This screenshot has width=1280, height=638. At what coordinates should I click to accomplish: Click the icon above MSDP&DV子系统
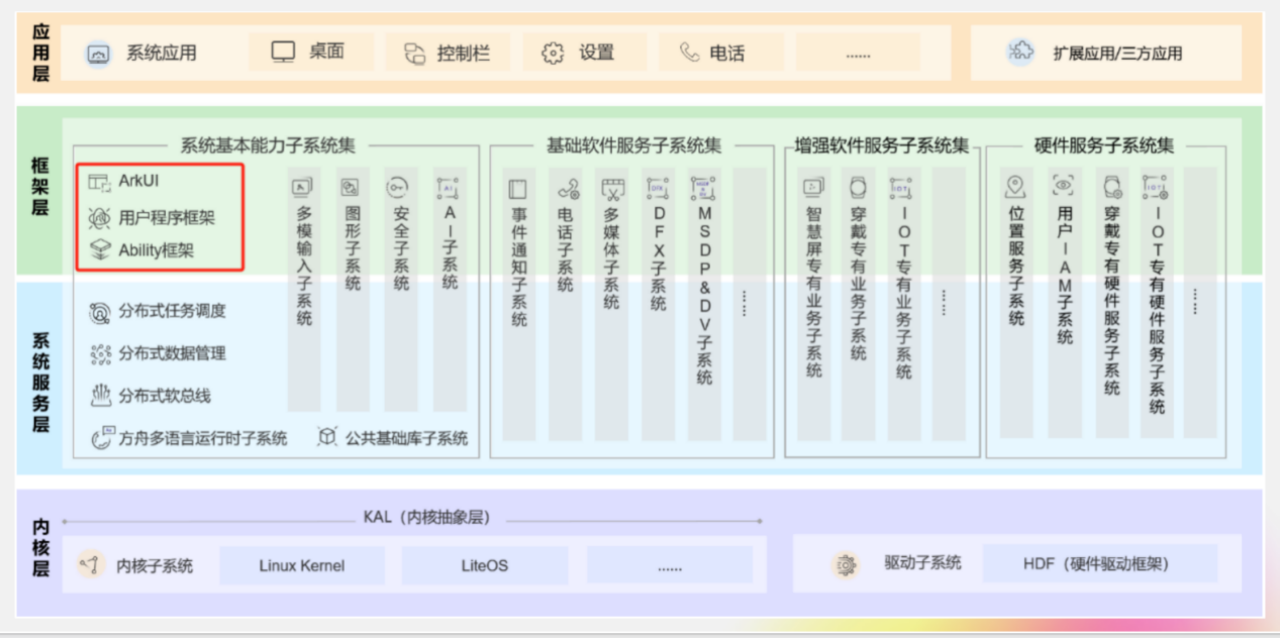tap(704, 188)
